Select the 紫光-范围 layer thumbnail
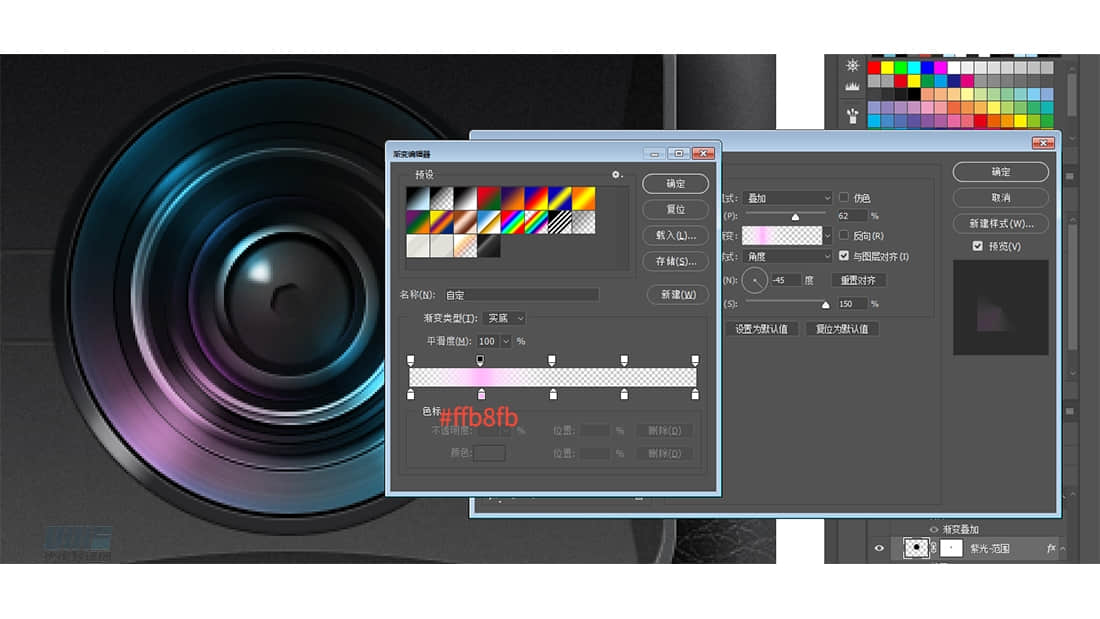 (915, 548)
